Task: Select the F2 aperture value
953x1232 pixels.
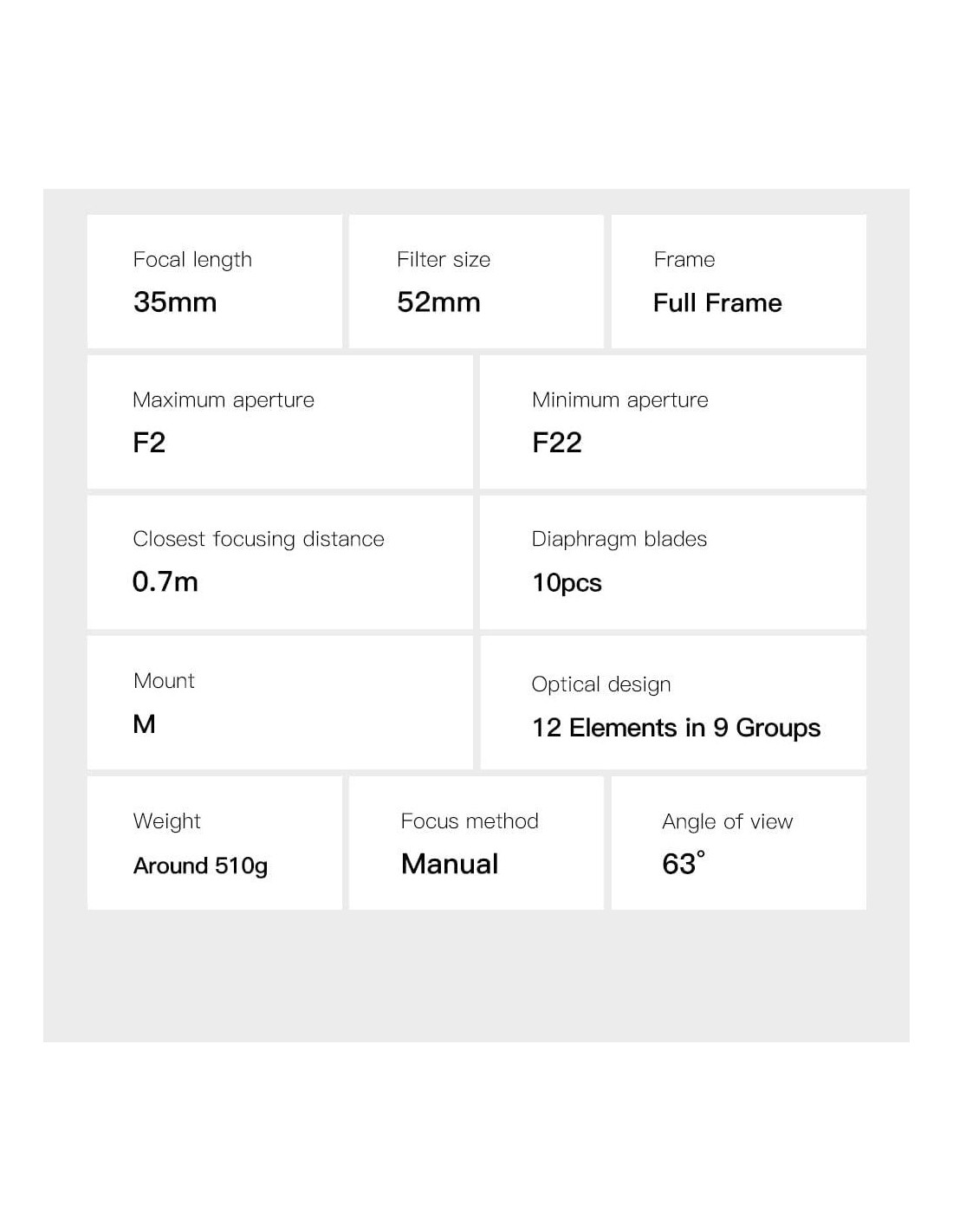Action: (x=149, y=443)
